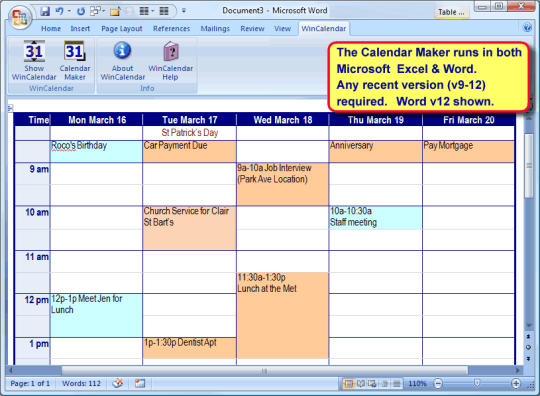Click the 9 am time label
540x396 pixels.
coord(39,169)
